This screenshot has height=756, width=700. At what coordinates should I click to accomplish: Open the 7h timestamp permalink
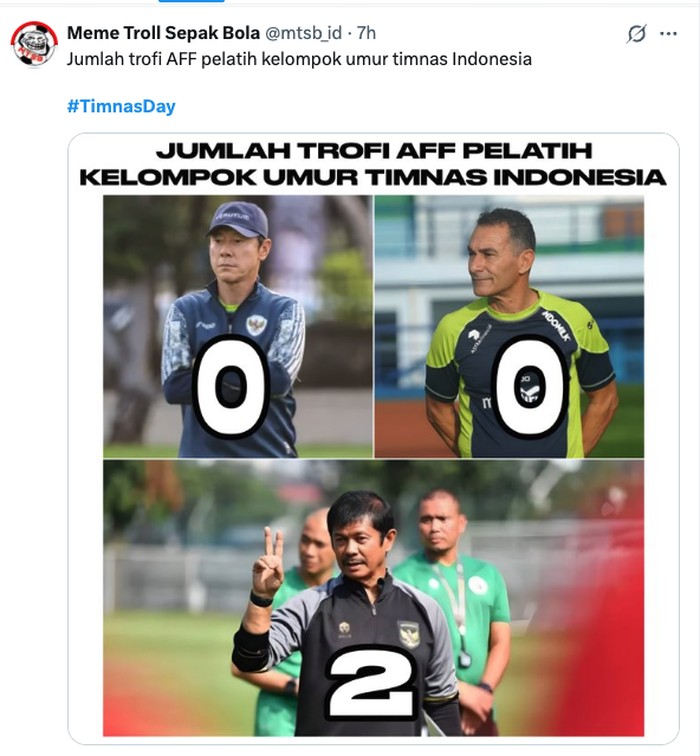366,33
